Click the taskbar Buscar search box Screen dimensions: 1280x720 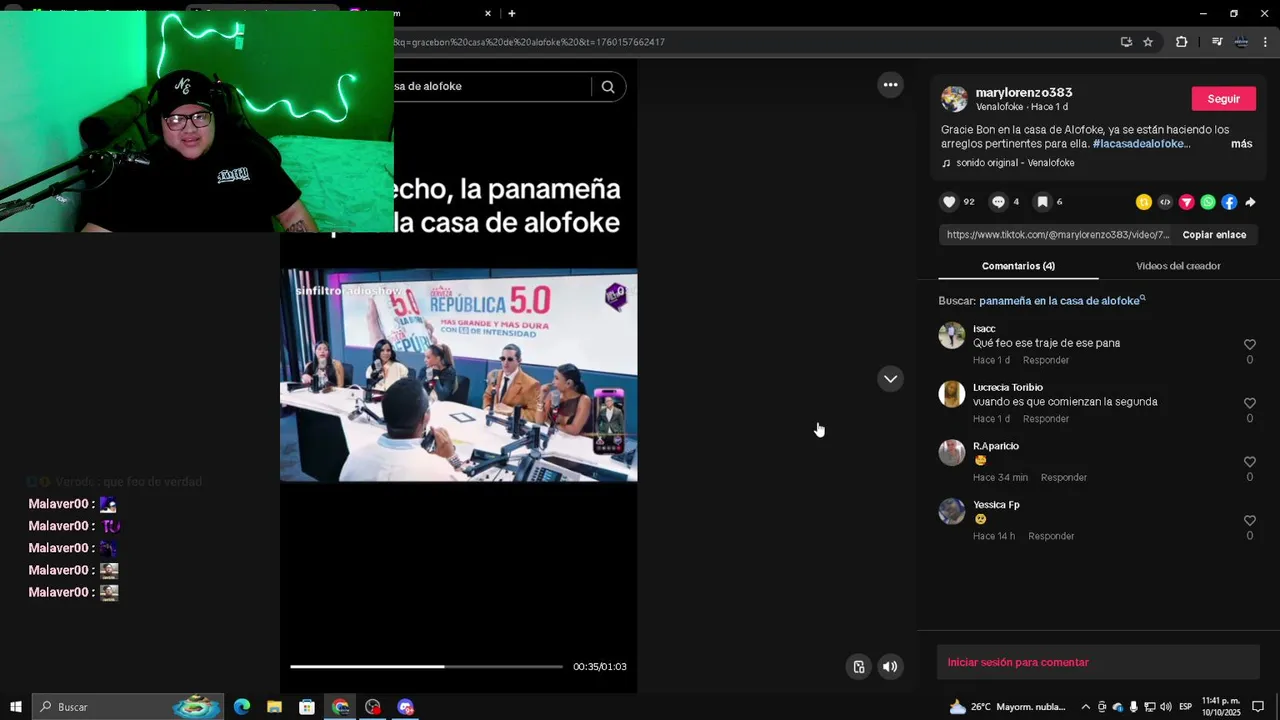point(127,707)
